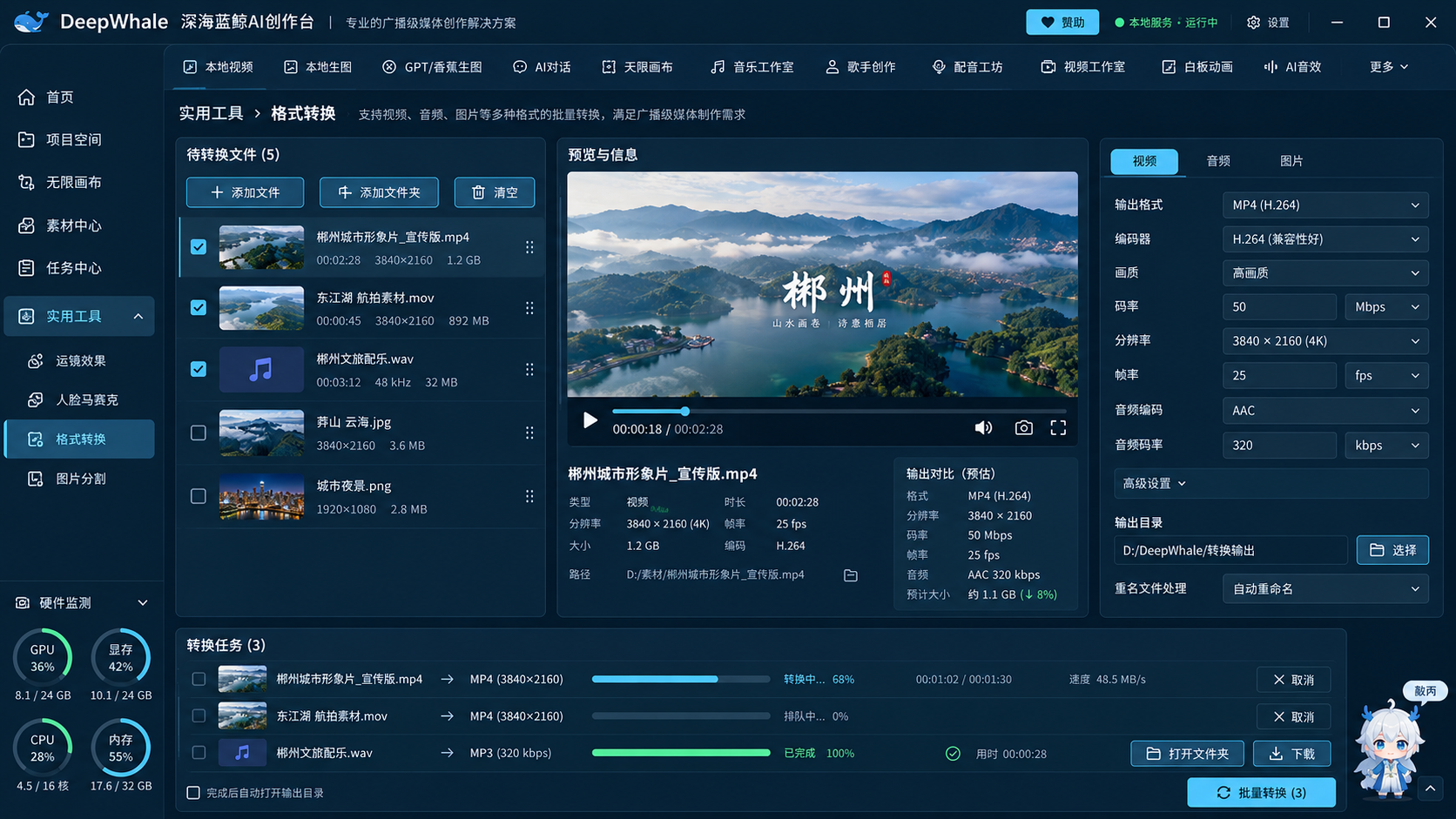
Task: Open 设置 gear in title bar
Action: point(1268,23)
